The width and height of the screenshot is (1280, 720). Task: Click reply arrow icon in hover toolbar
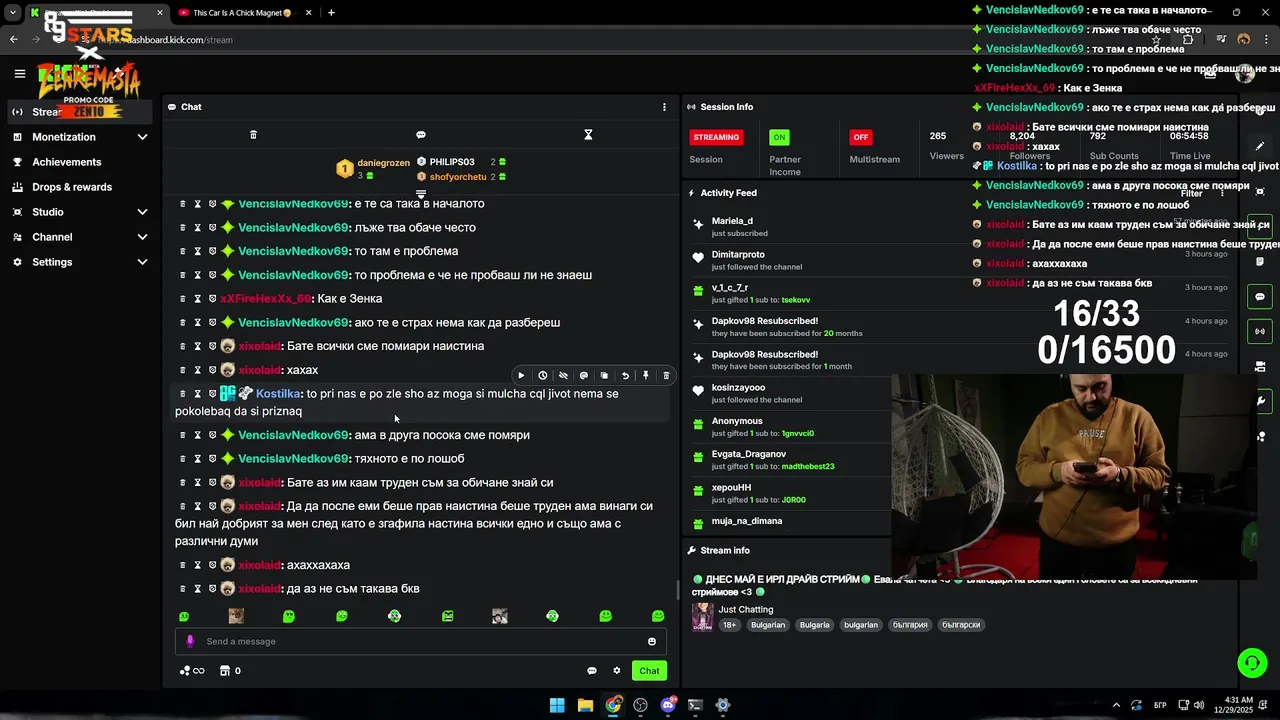point(625,376)
